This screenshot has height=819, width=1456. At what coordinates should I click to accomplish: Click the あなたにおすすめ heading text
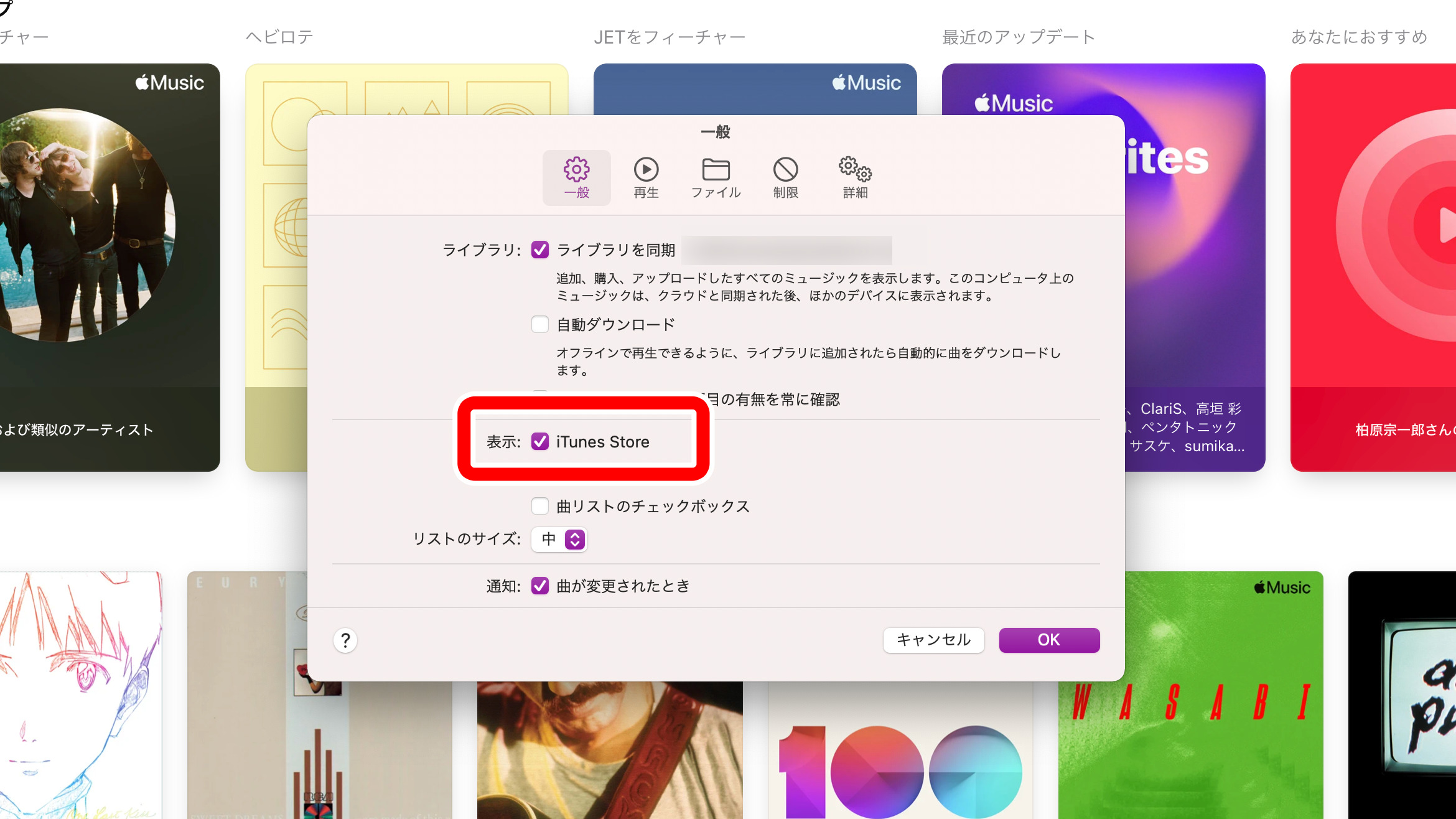[x=1360, y=37]
